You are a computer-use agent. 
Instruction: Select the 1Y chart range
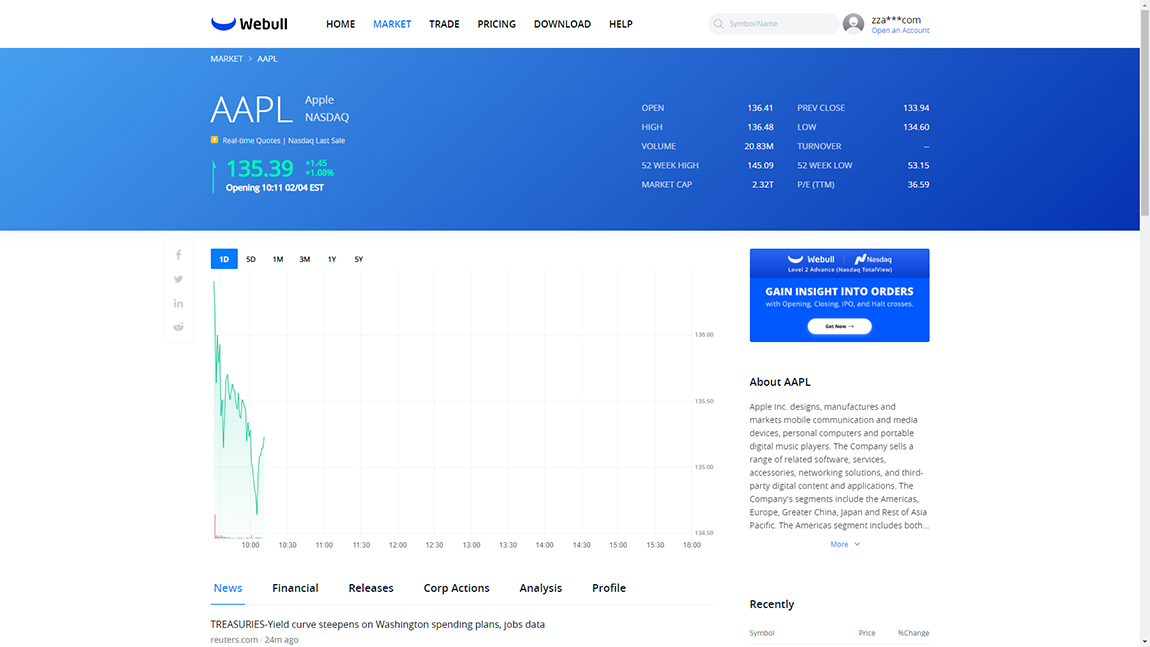coord(332,259)
